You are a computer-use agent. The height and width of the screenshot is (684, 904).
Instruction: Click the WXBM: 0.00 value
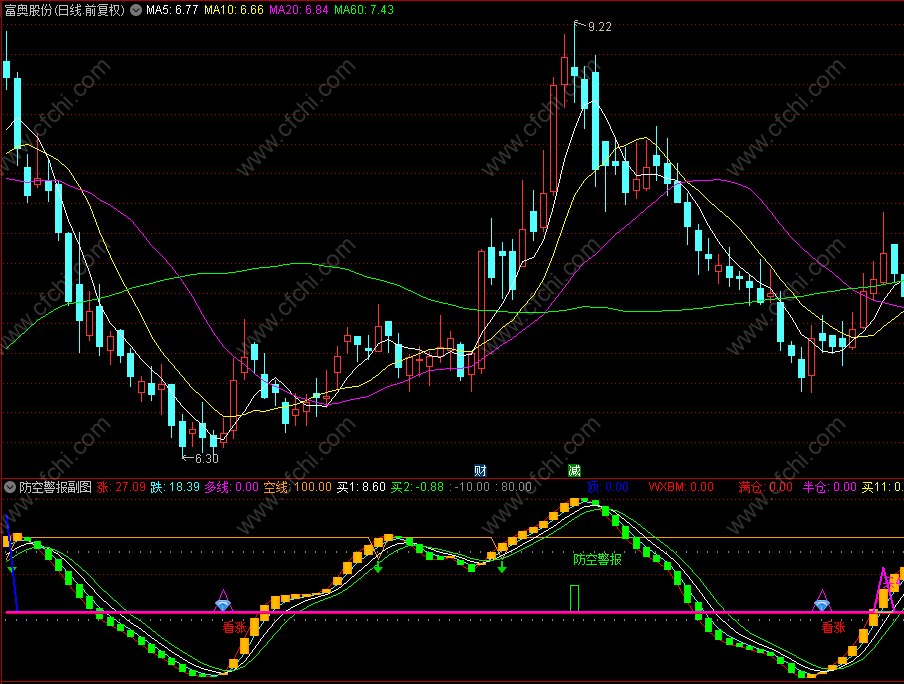click(x=681, y=487)
